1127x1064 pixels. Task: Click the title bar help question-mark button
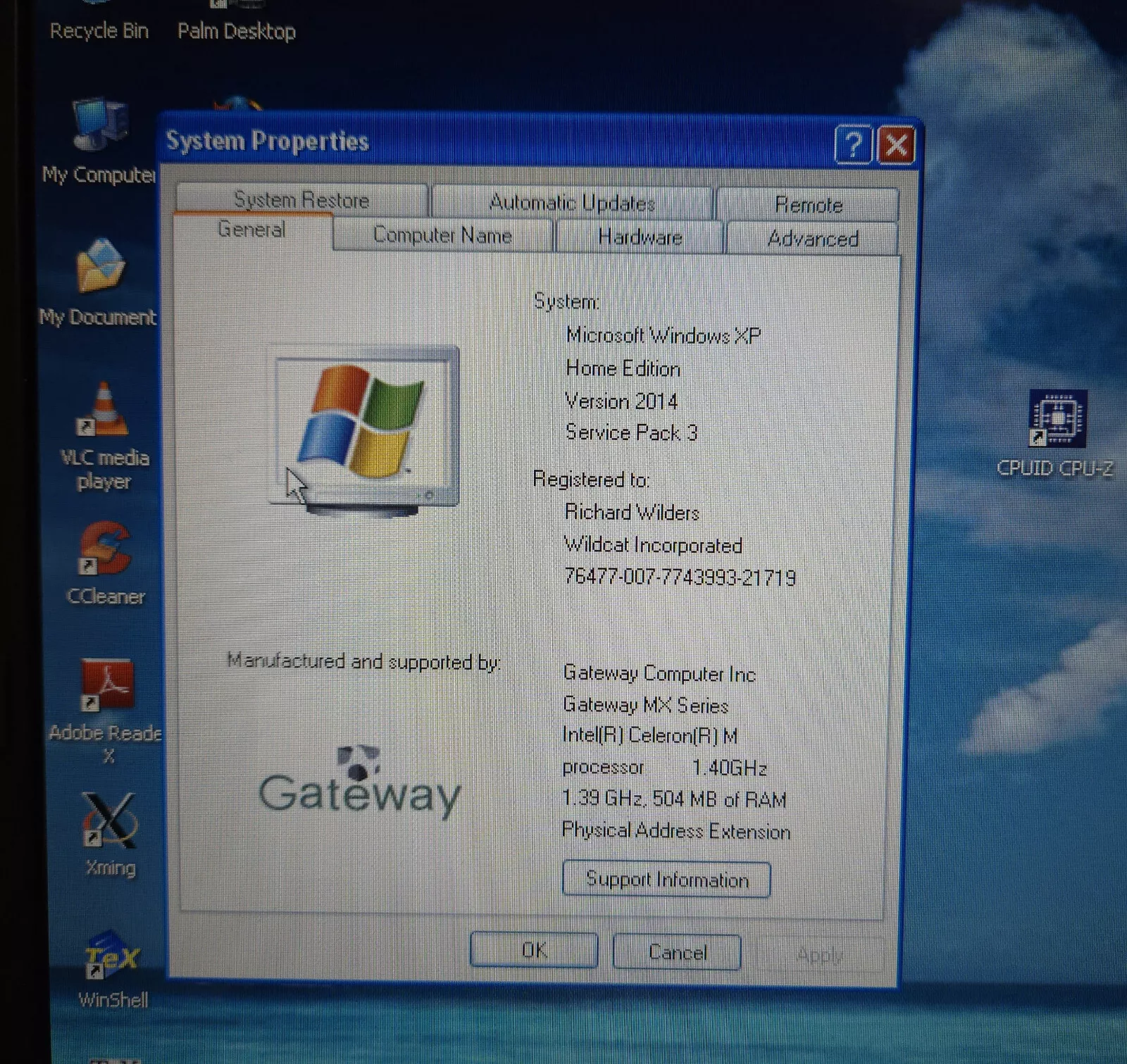[853, 145]
